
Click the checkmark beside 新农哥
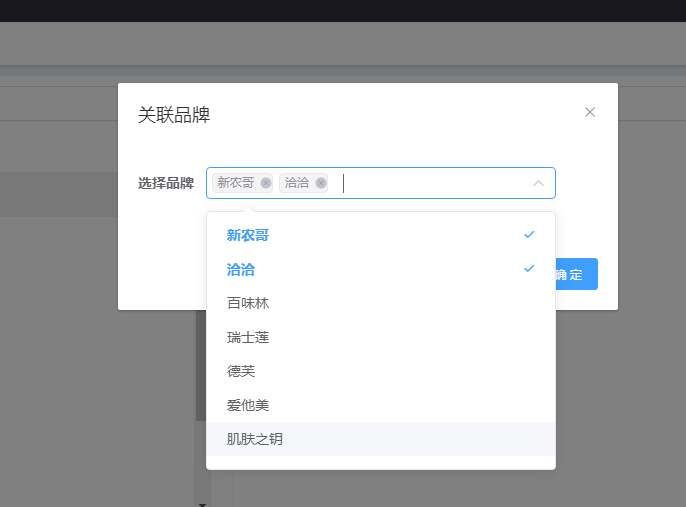tap(529, 235)
